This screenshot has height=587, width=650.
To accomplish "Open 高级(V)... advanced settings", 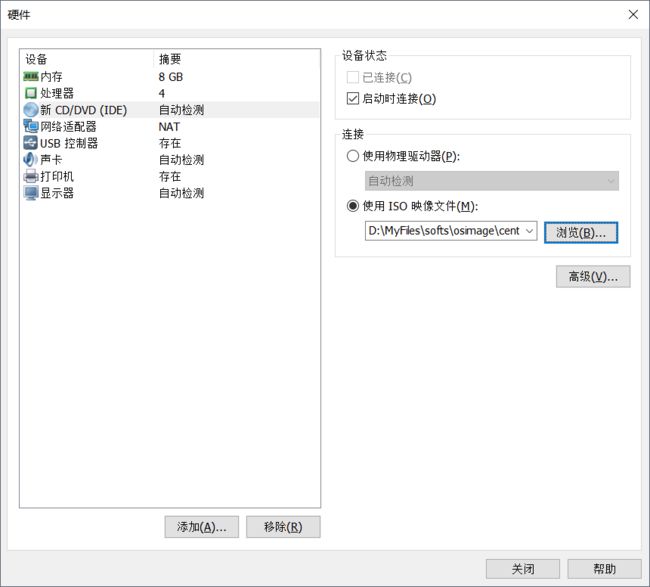I will tap(593, 277).
